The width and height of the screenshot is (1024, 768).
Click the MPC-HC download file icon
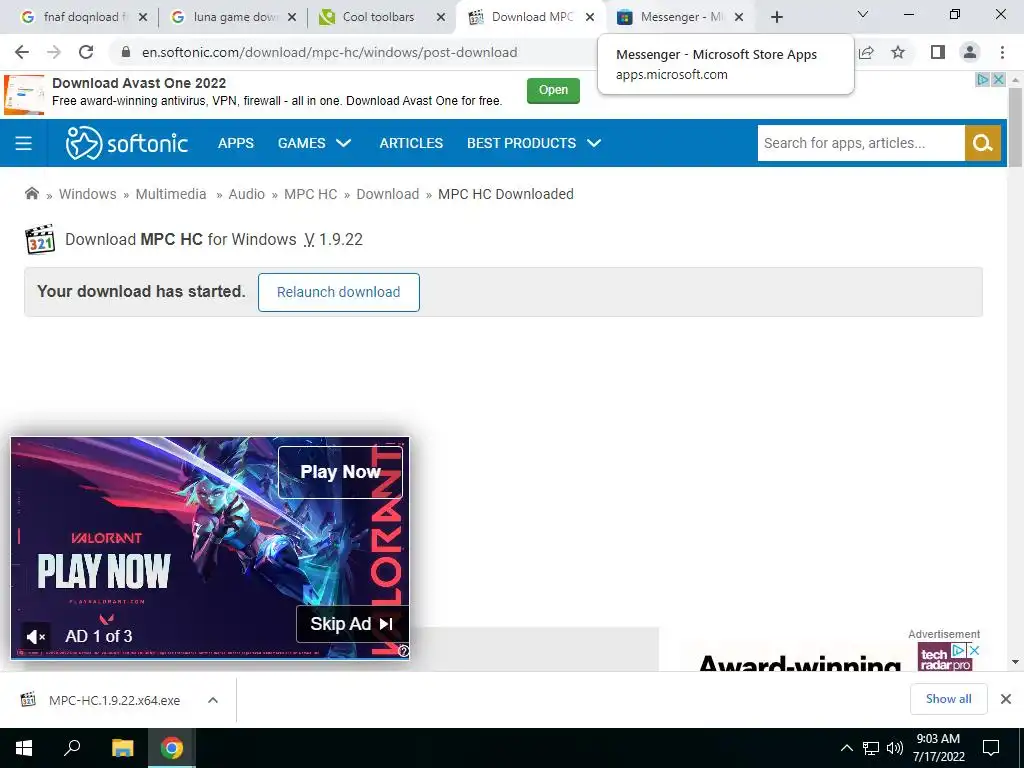click(28, 699)
